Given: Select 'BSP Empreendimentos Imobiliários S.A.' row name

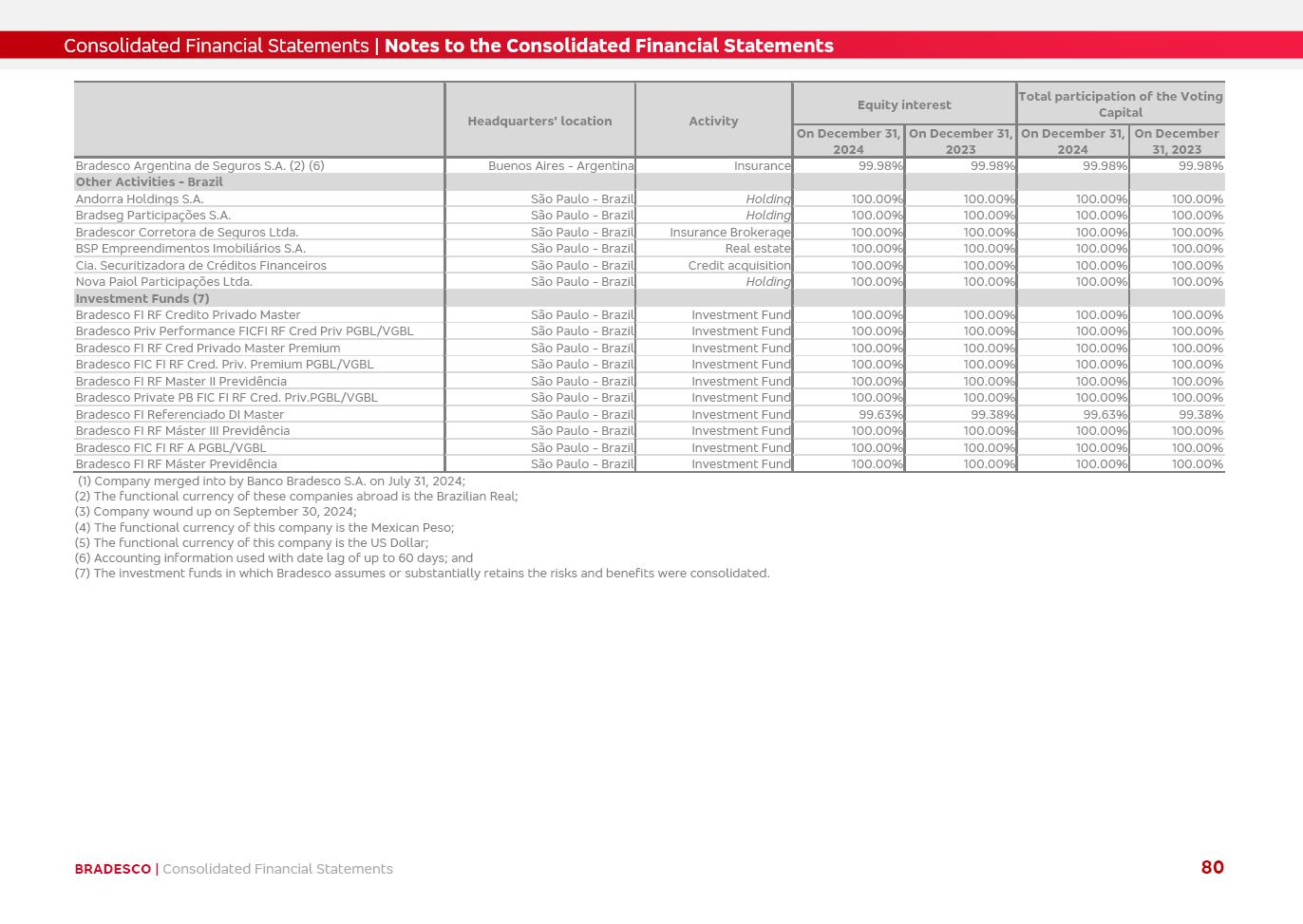Looking at the screenshot, I should [x=190, y=249].
